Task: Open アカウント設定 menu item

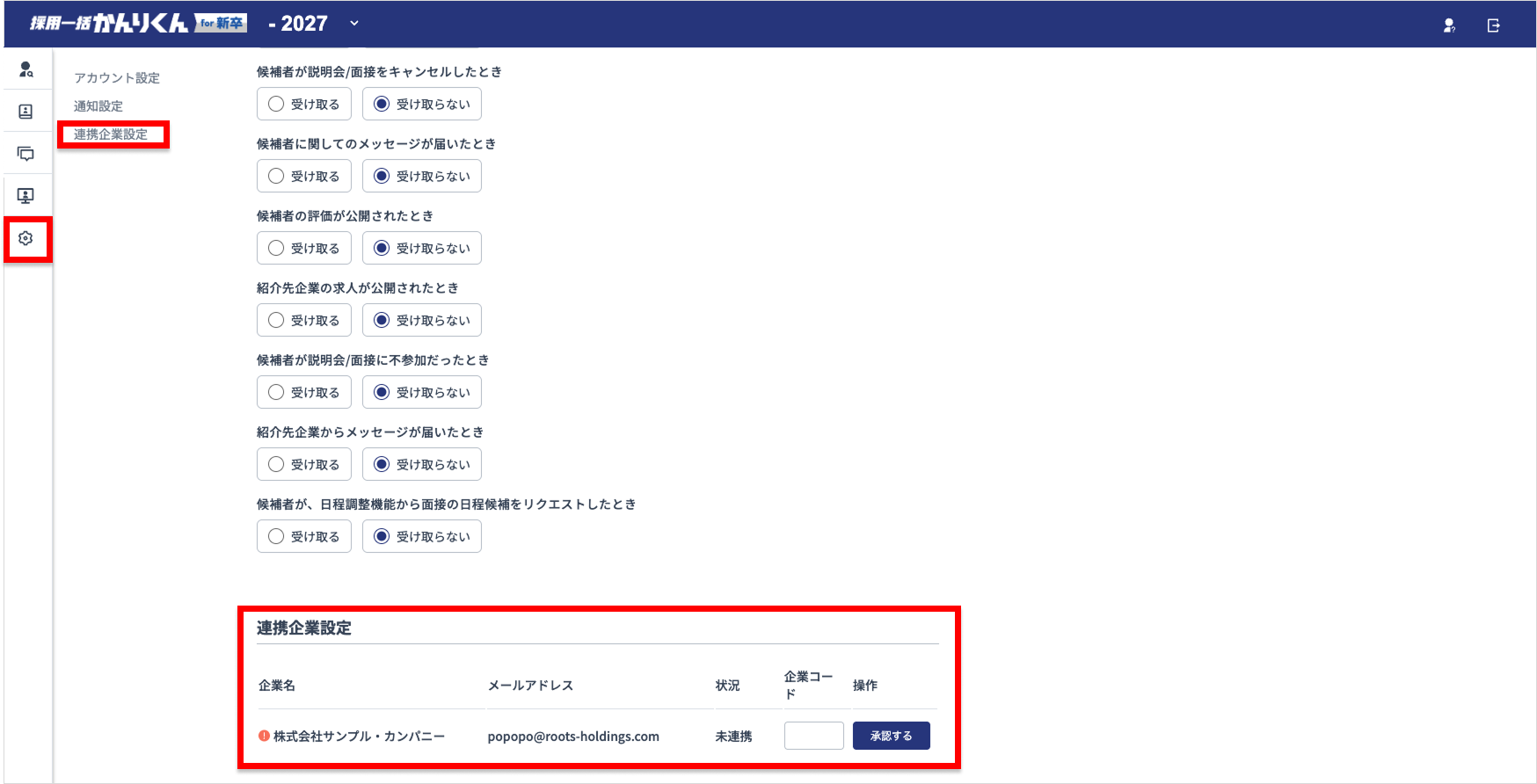Action: (117, 78)
